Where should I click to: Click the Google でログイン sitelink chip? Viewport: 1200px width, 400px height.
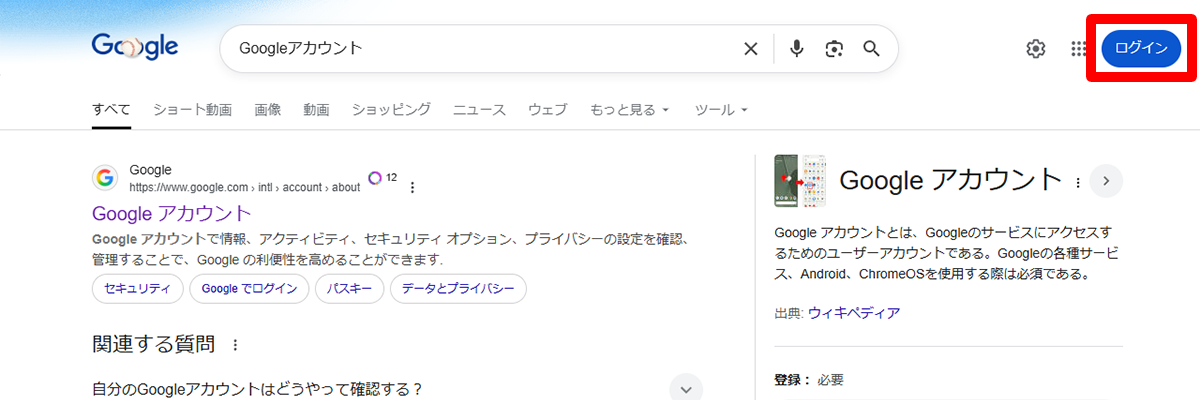249,289
